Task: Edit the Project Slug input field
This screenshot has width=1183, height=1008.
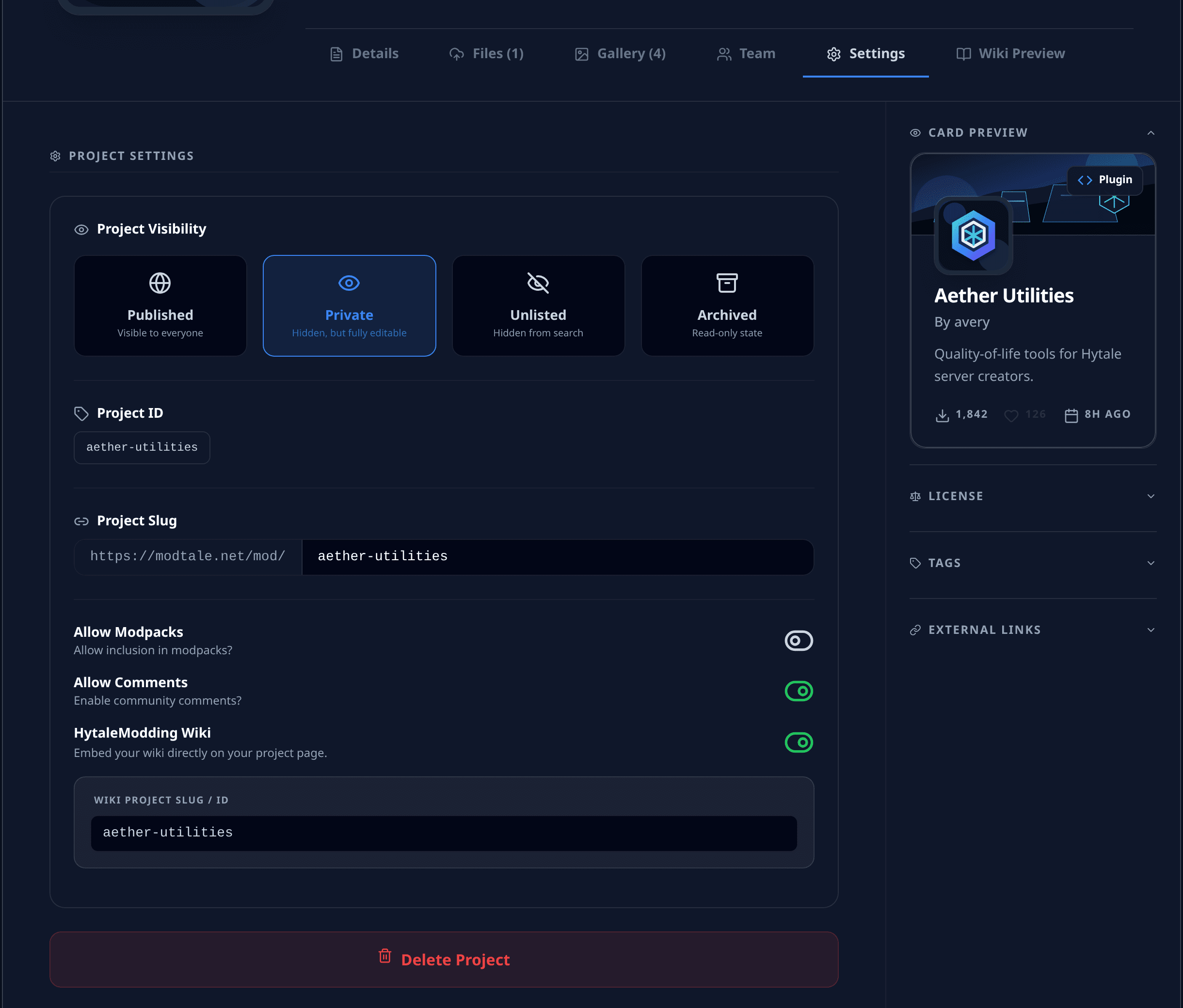Action: (558, 556)
